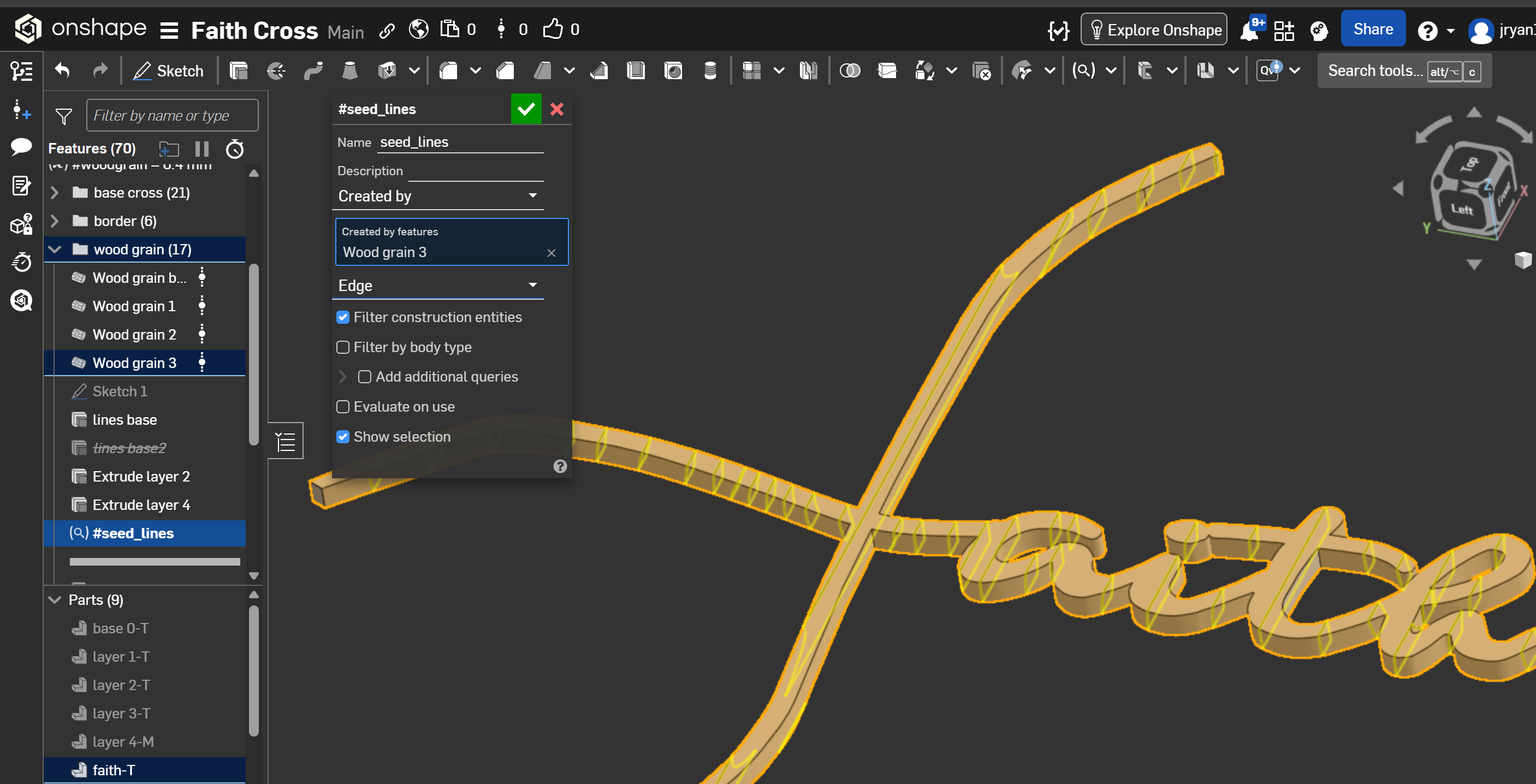Click the Undo arrow

[x=63, y=71]
